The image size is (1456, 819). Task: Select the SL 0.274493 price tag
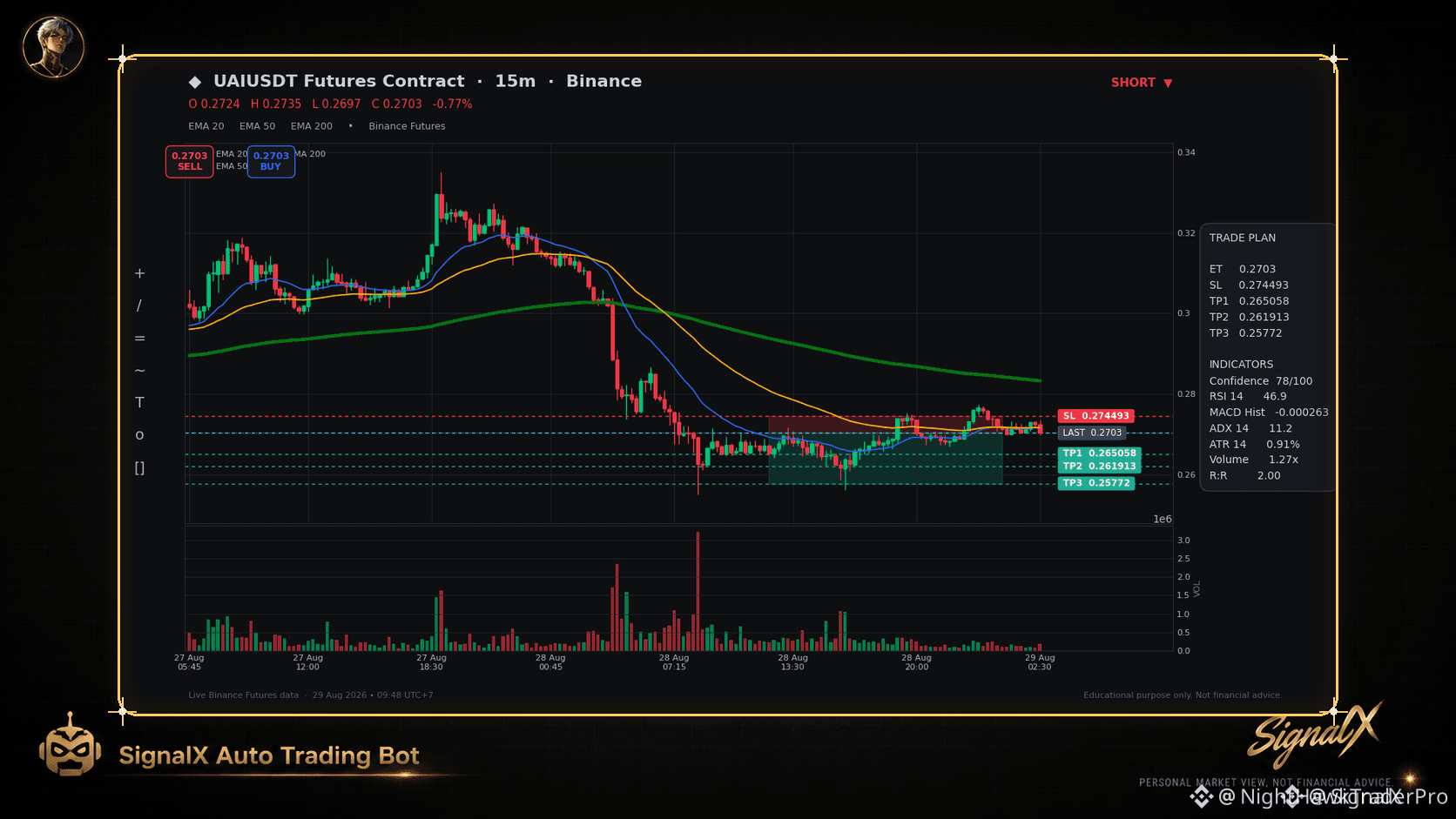point(1095,416)
